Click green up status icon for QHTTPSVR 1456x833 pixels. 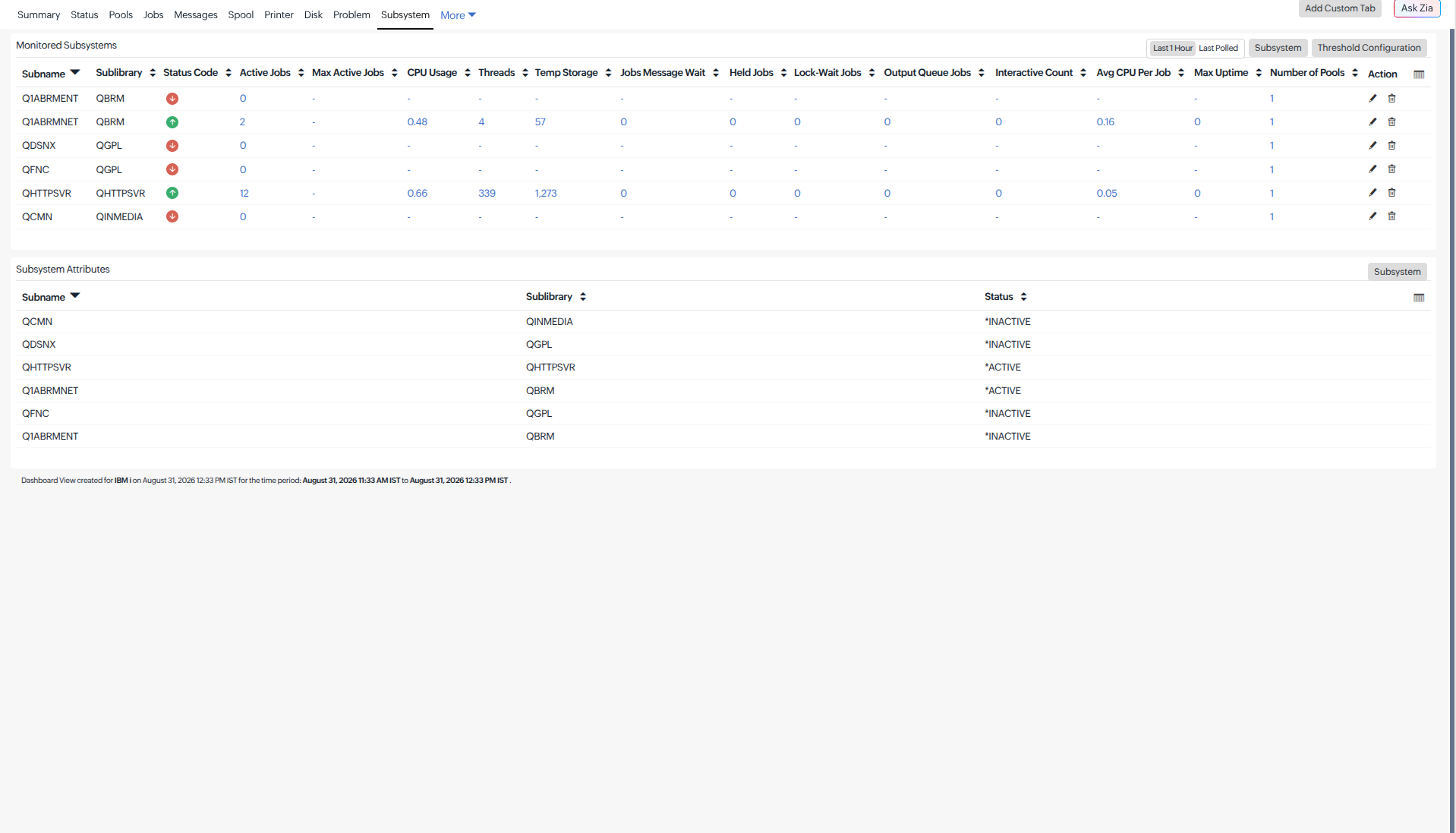tap(172, 193)
